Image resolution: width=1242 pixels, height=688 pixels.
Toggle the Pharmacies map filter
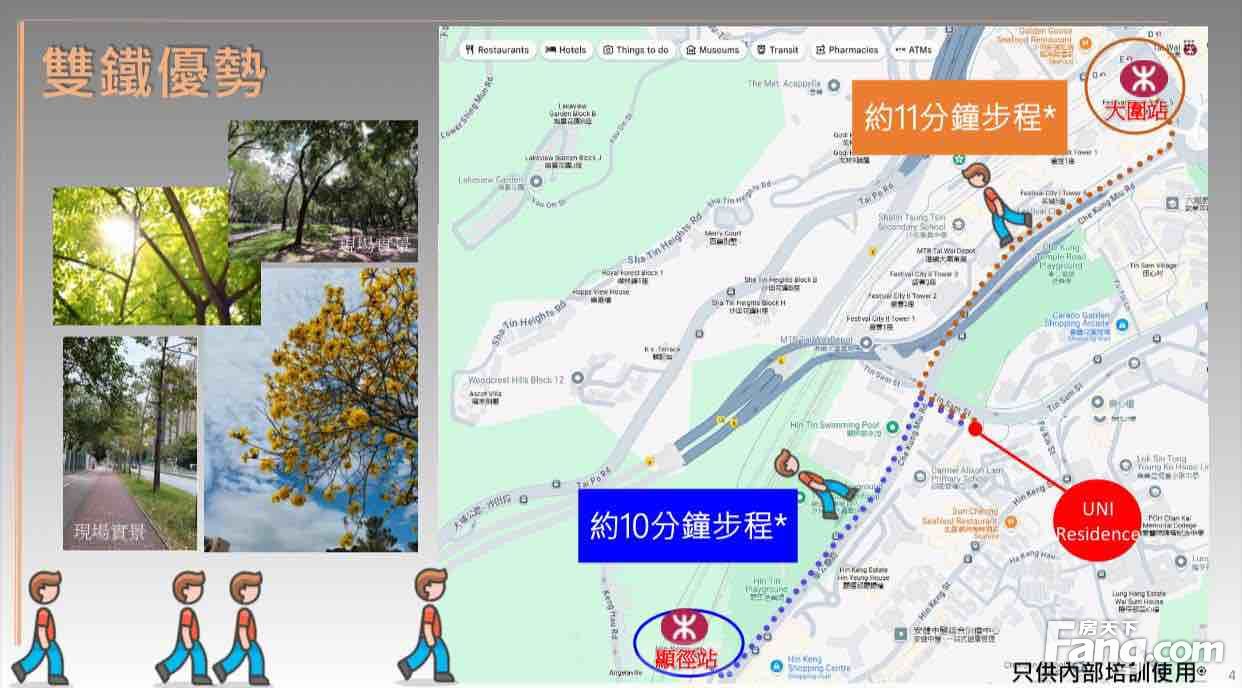point(846,50)
